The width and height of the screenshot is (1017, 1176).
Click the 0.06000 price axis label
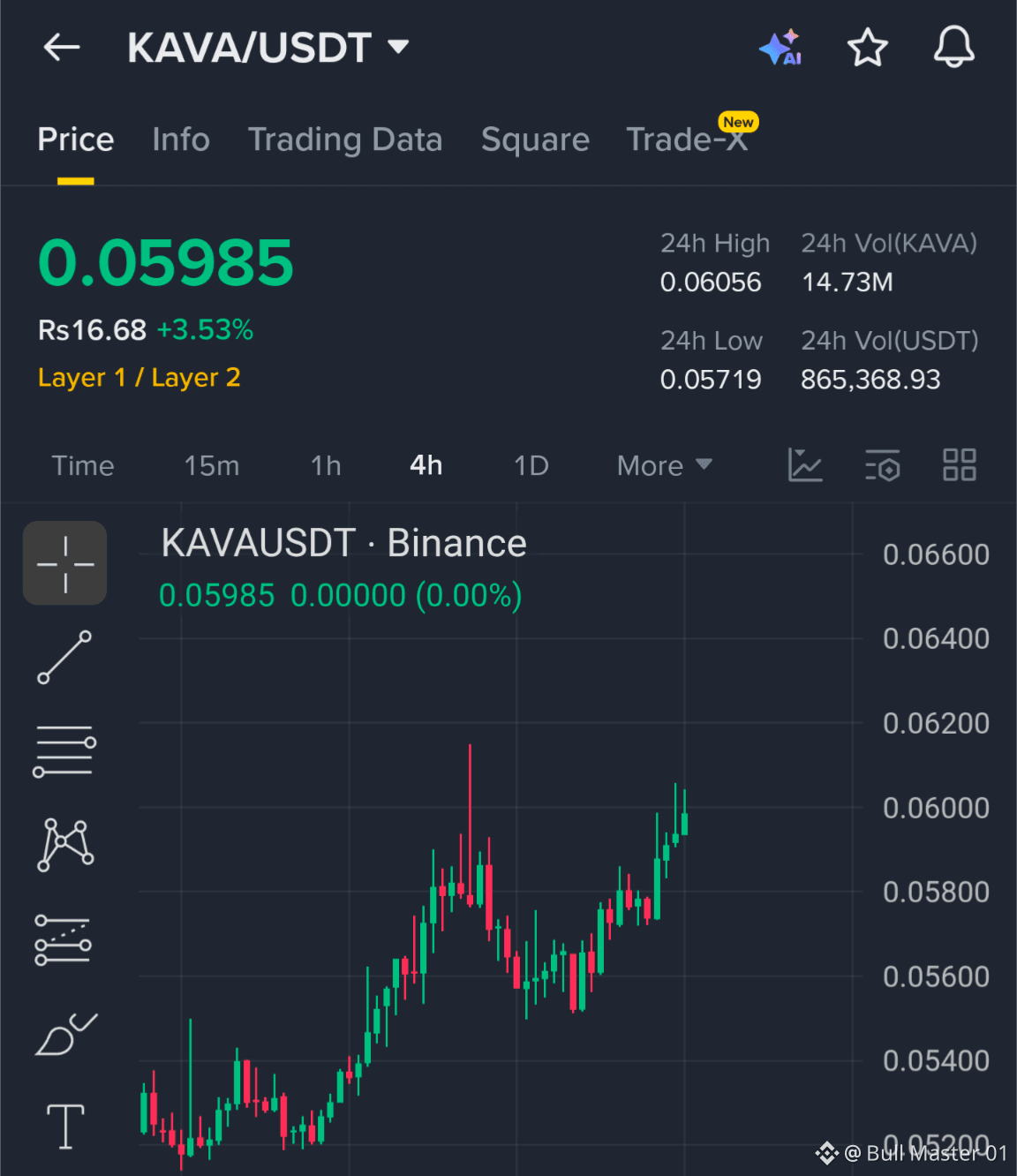[937, 808]
